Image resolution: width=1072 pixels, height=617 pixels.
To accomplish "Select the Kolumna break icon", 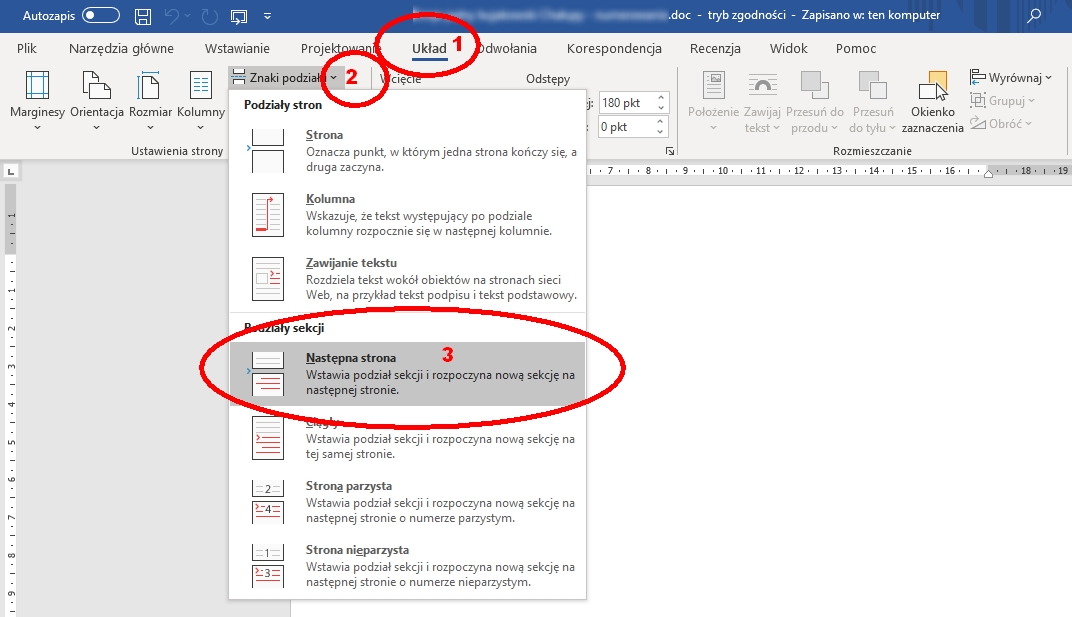I will [267, 215].
